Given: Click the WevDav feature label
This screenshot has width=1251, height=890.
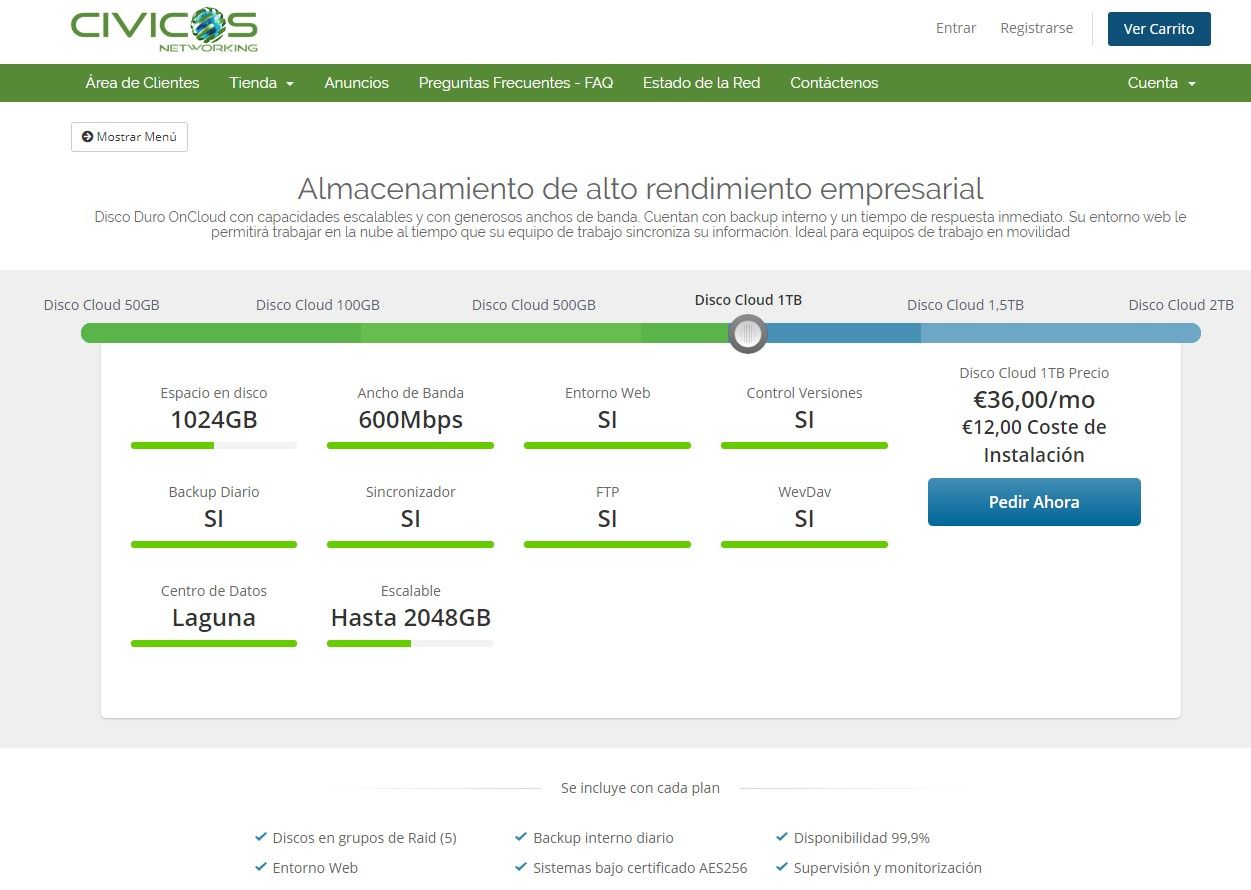Looking at the screenshot, I should pos(804,492).
